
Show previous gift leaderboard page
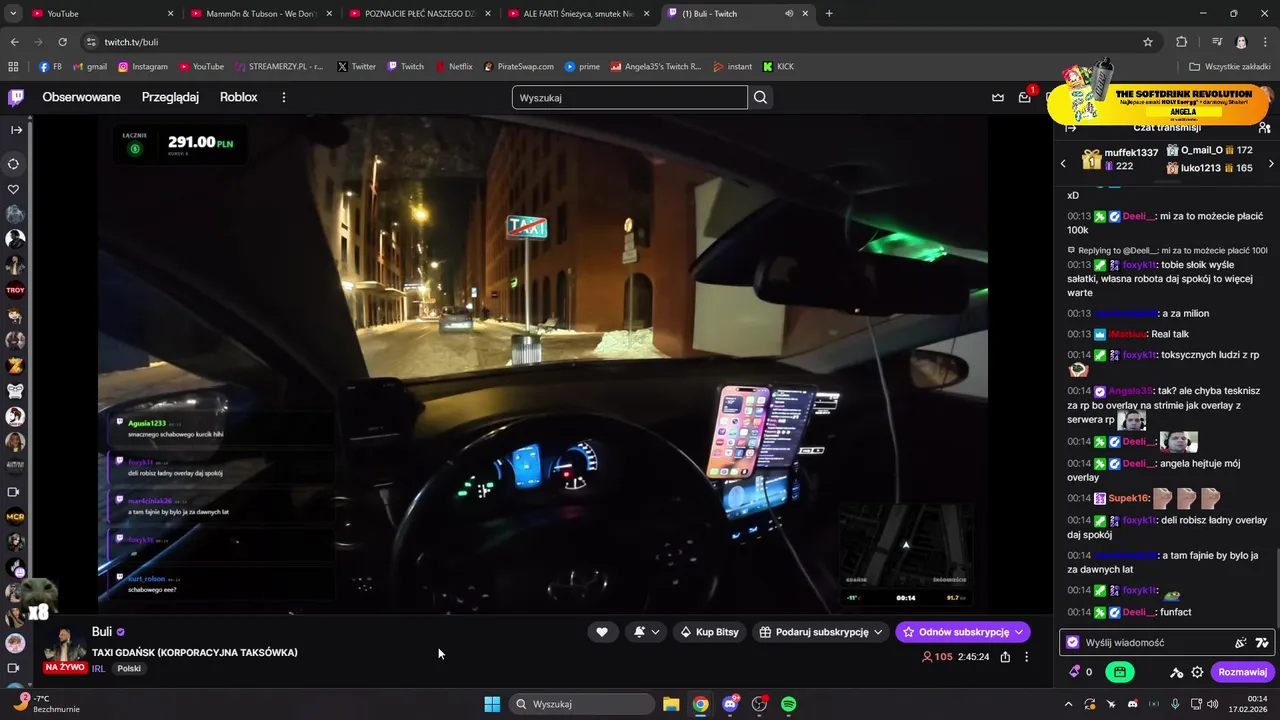[1063, 163]
